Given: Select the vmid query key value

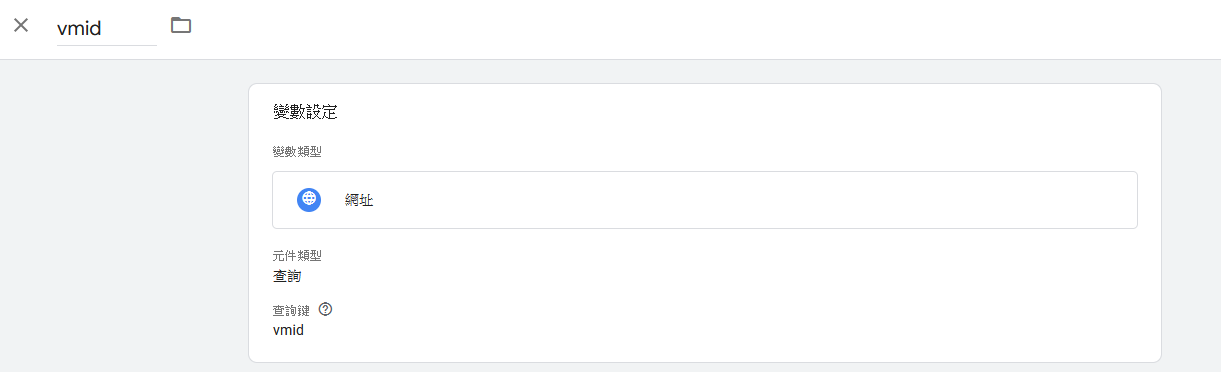Looking at the screenshot, I should [x=288, y=329].
